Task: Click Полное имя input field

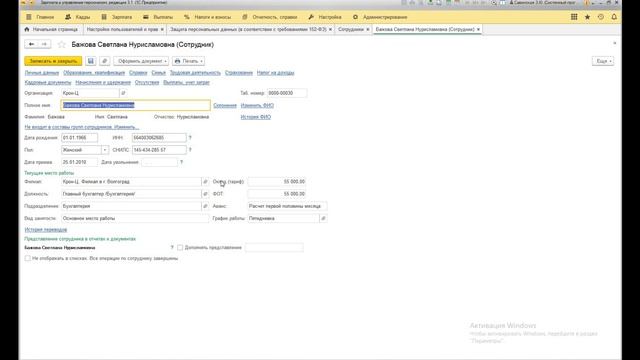Action: [136, 105]
